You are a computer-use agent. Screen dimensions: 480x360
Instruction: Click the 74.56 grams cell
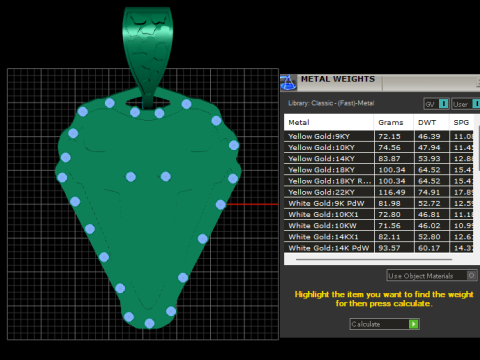(x=394, y=147)
